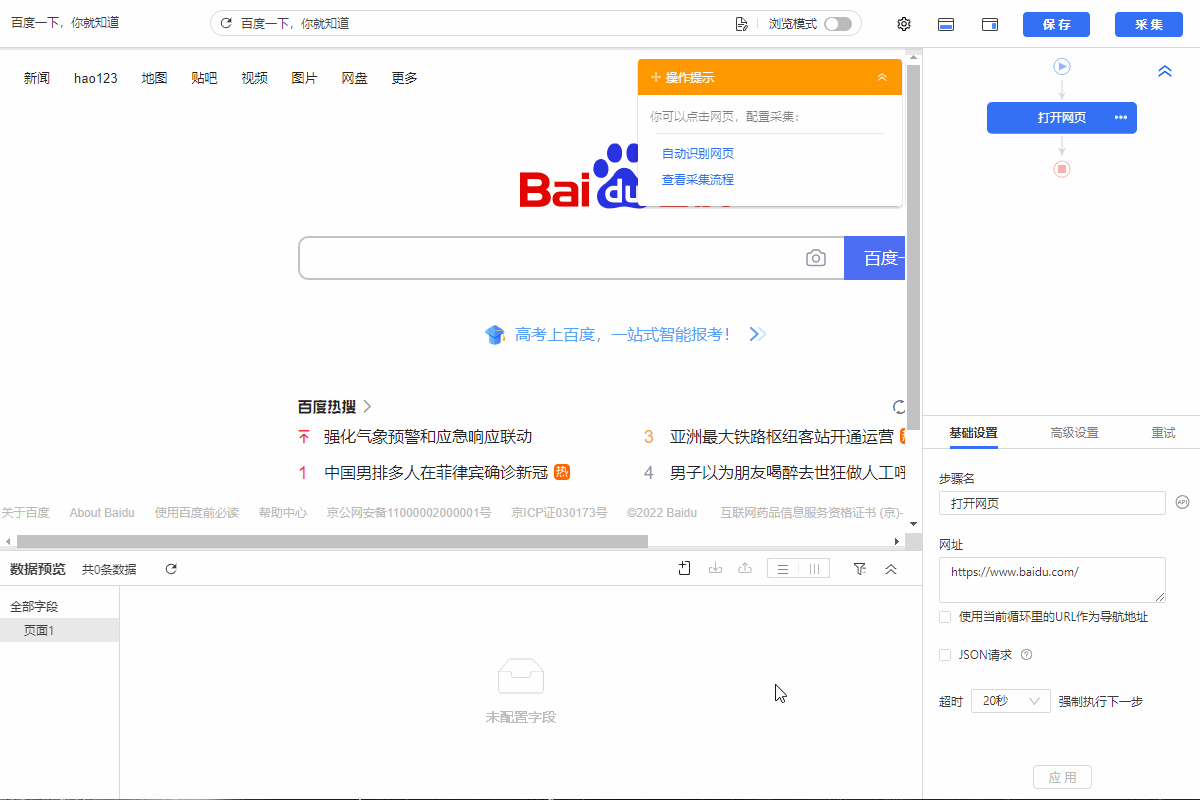Click the 保存 button

(x=1056, y=24)
